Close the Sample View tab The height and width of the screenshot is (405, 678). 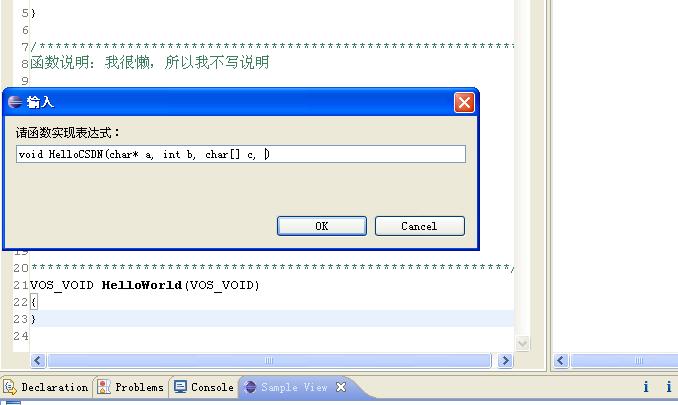341,387
